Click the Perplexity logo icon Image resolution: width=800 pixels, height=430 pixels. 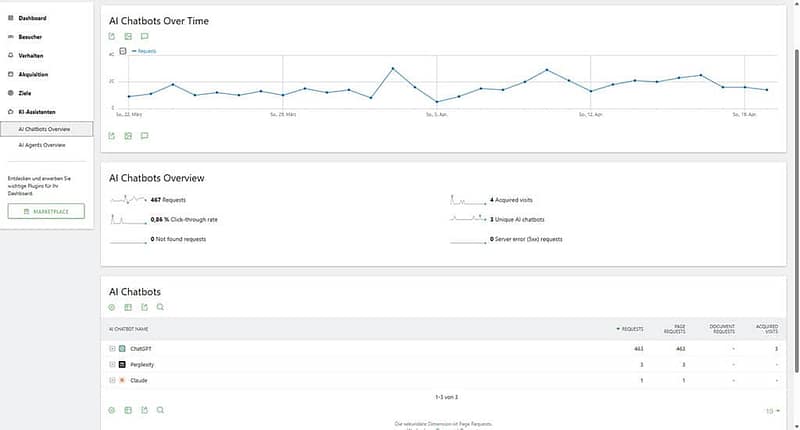coord(122,365)
